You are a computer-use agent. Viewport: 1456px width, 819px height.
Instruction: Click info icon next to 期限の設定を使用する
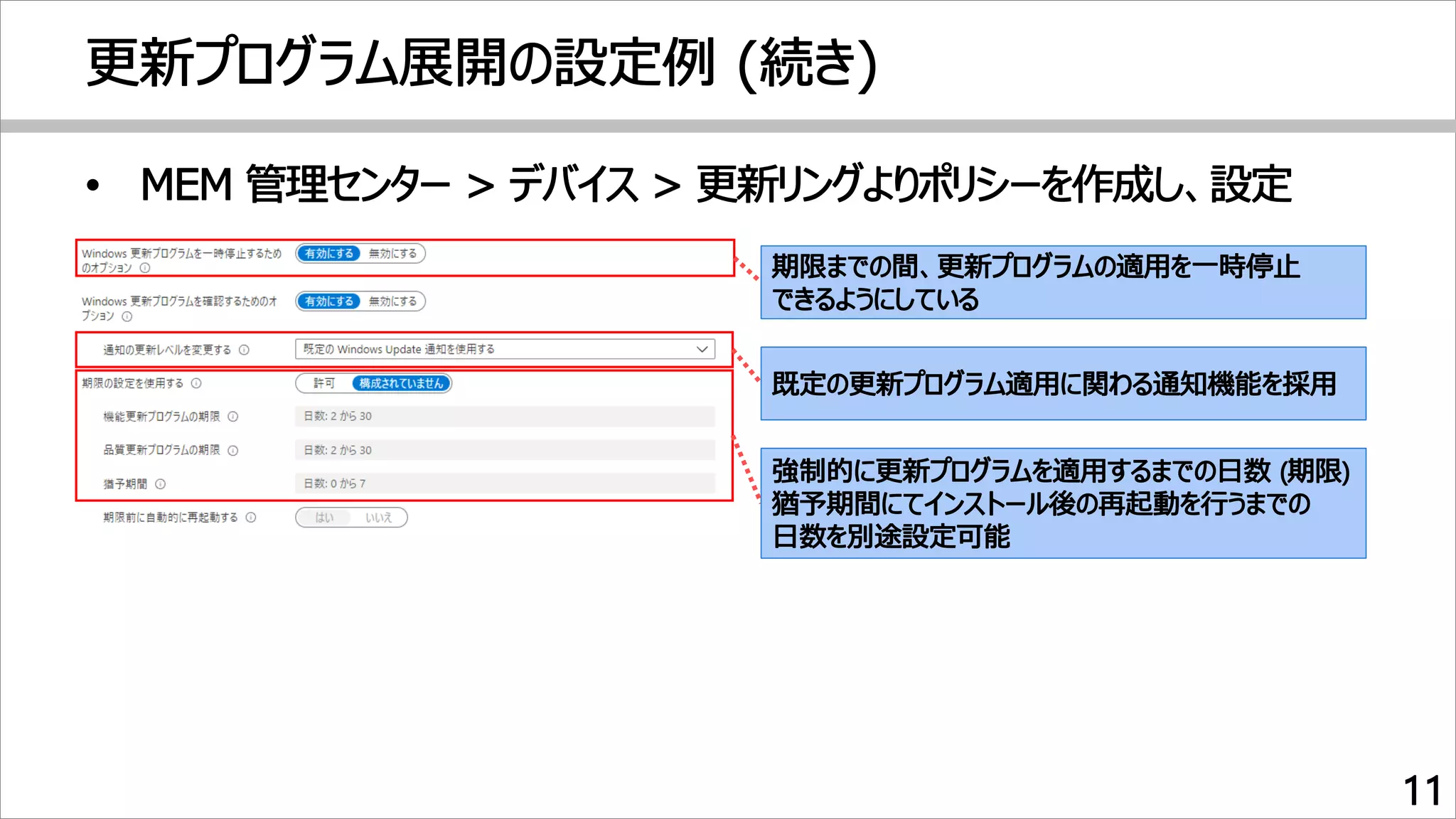[196, 383]
